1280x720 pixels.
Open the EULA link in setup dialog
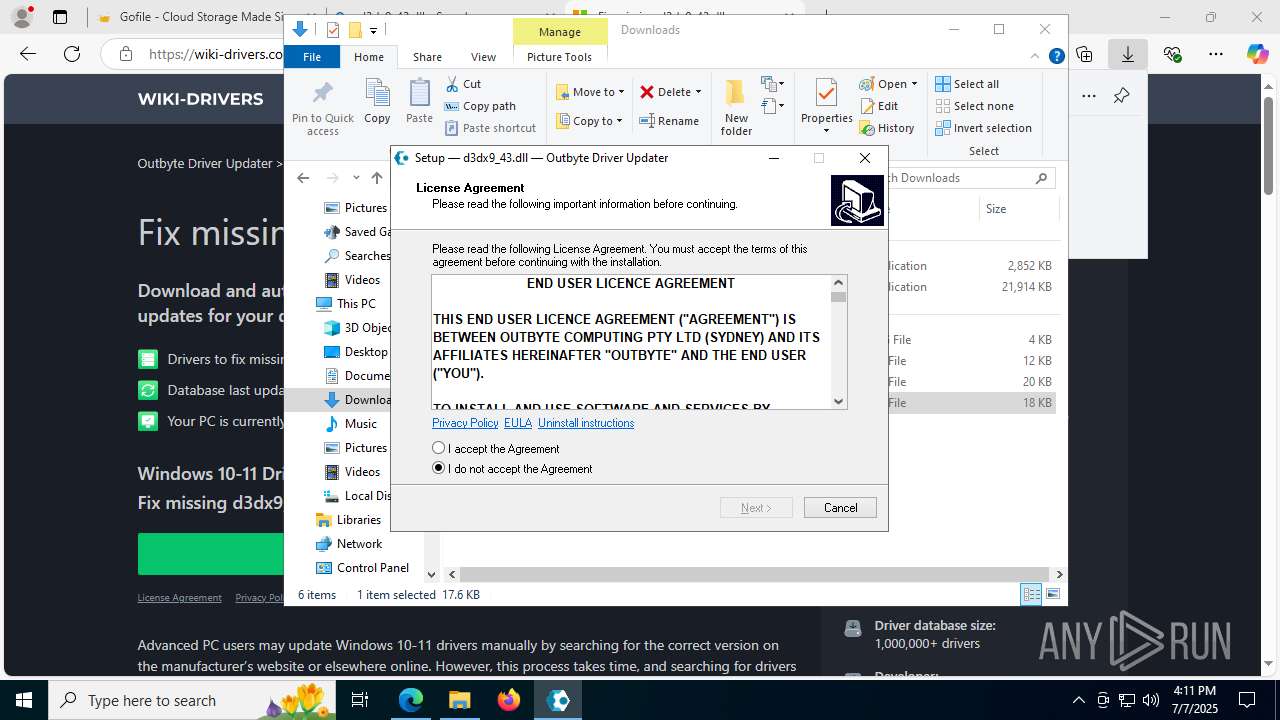518,423
